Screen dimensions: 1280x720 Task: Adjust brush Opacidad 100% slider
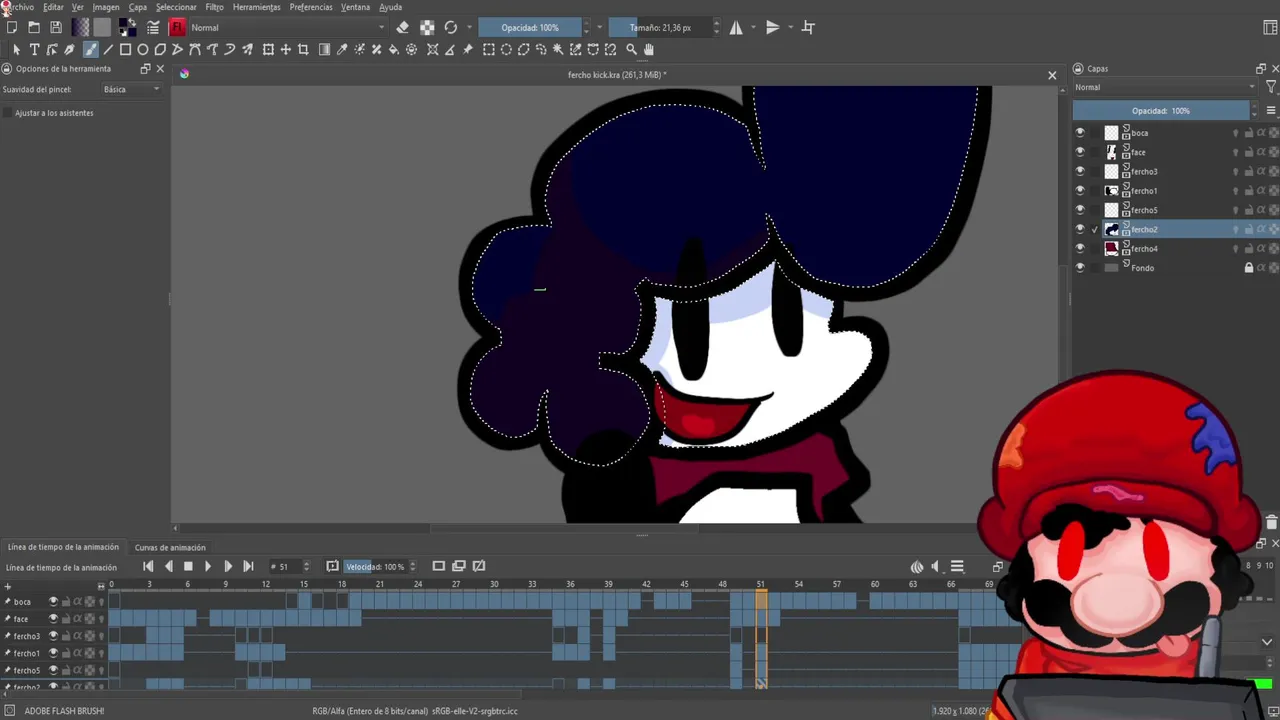529,27
